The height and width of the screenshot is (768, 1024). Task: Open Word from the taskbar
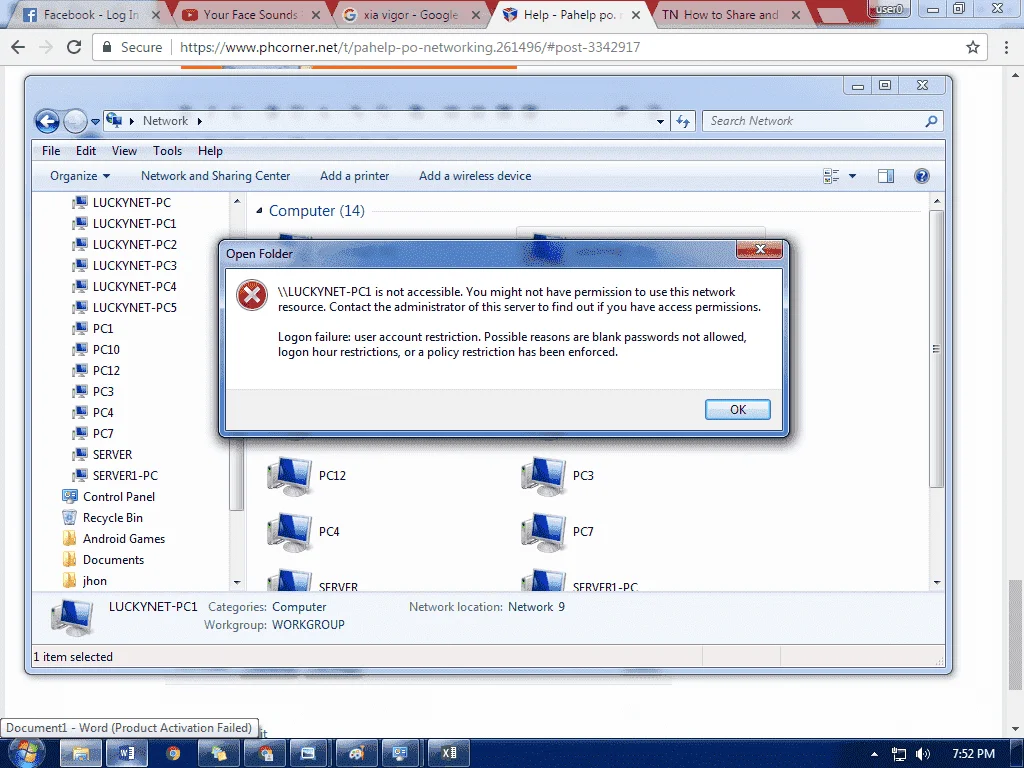point(126,753)
